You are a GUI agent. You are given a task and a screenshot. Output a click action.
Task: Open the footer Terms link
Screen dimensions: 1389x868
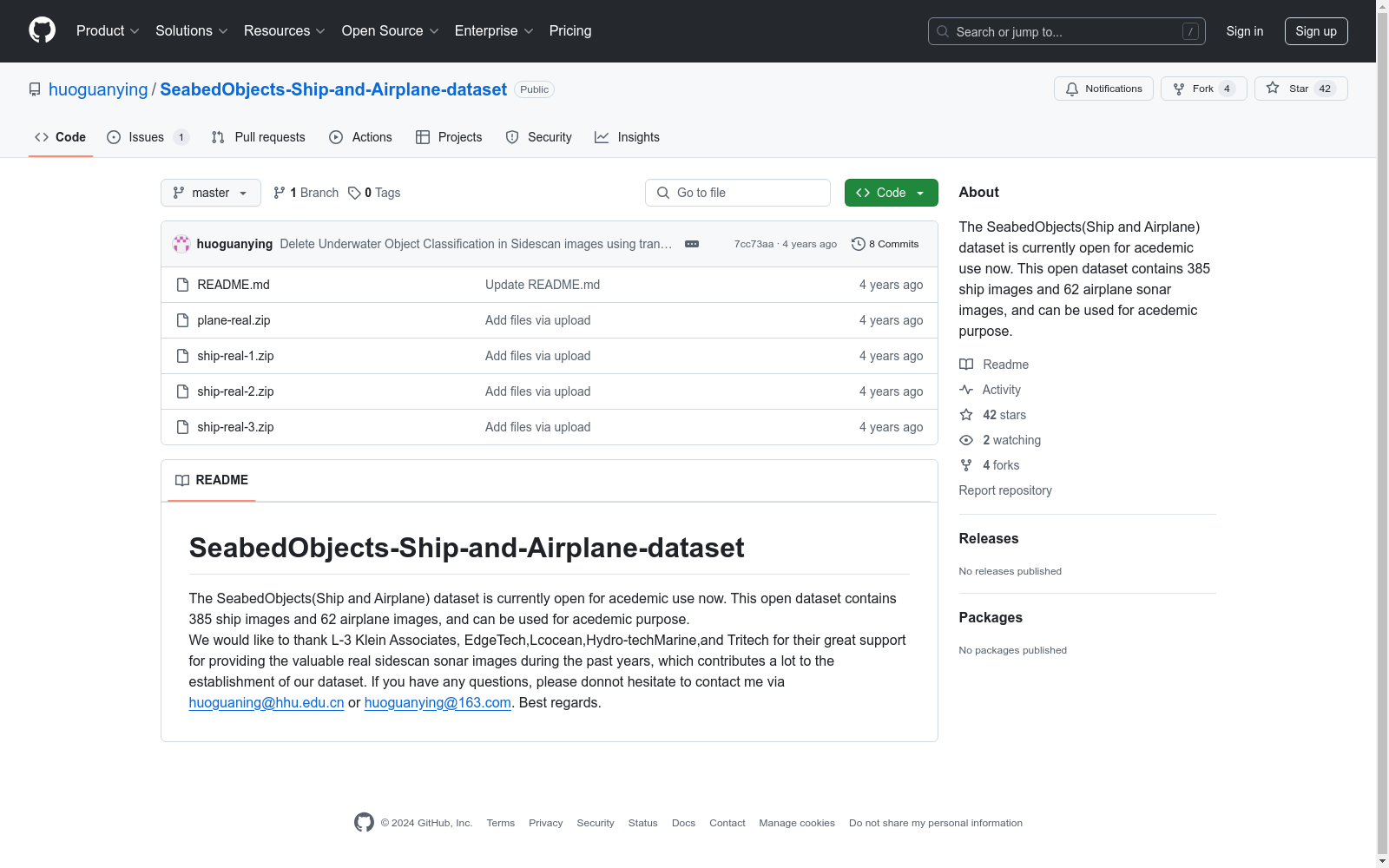[500, 823]
